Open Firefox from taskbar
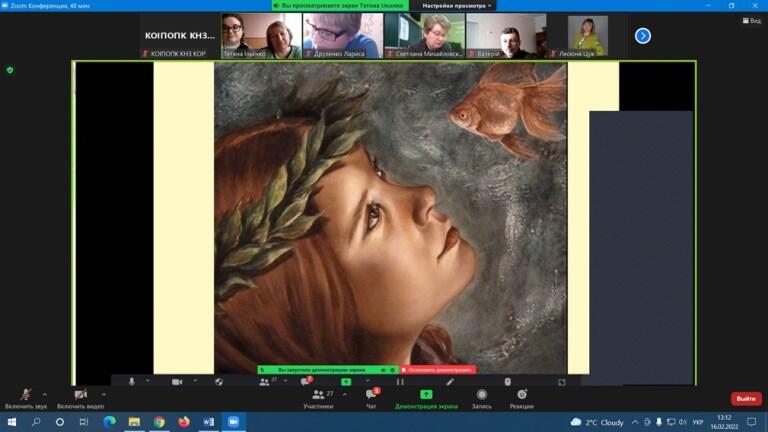The height and width of the screenshot is (432, 768). tap(184, 422)
